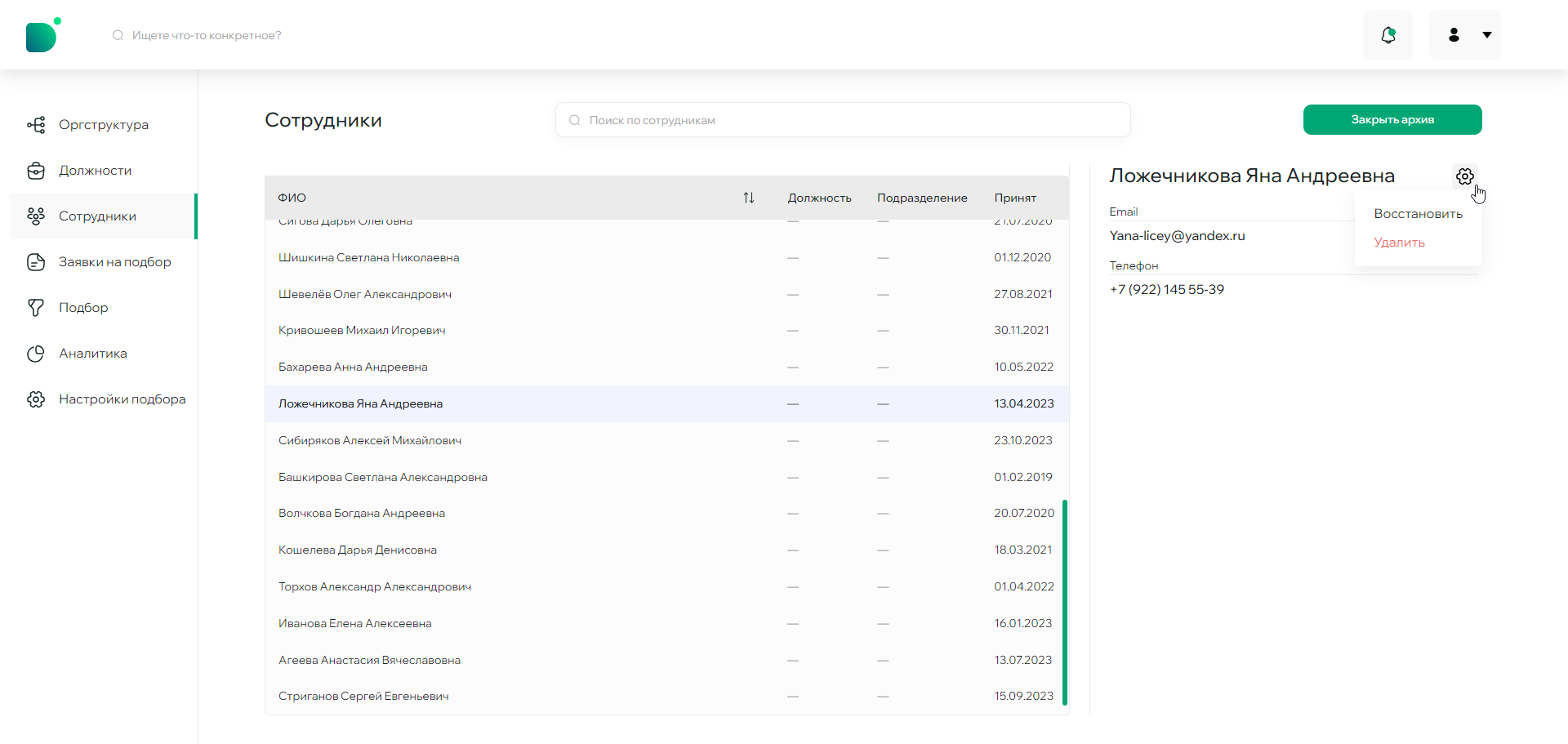Go to Заявки на подбор
Image resolution: width=1568 pixels, height=744 pixels.
point(104,262)
